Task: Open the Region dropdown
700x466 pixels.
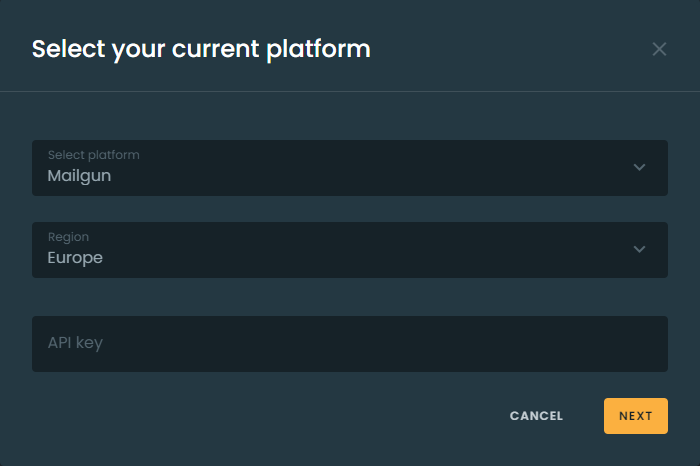Action: click(349, 250)
